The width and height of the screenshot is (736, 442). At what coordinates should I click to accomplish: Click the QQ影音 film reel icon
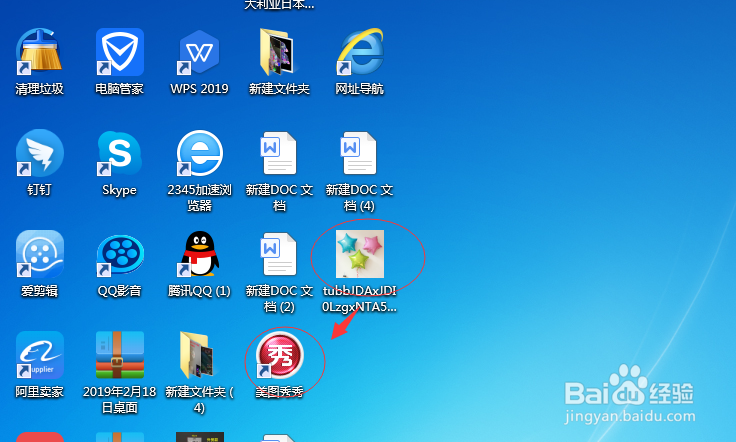coord(120,255)
